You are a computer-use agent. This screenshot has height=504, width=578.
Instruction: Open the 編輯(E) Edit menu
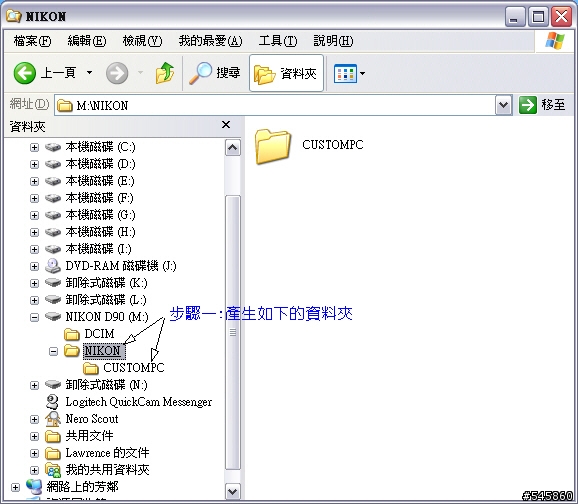tap(87, 41)
